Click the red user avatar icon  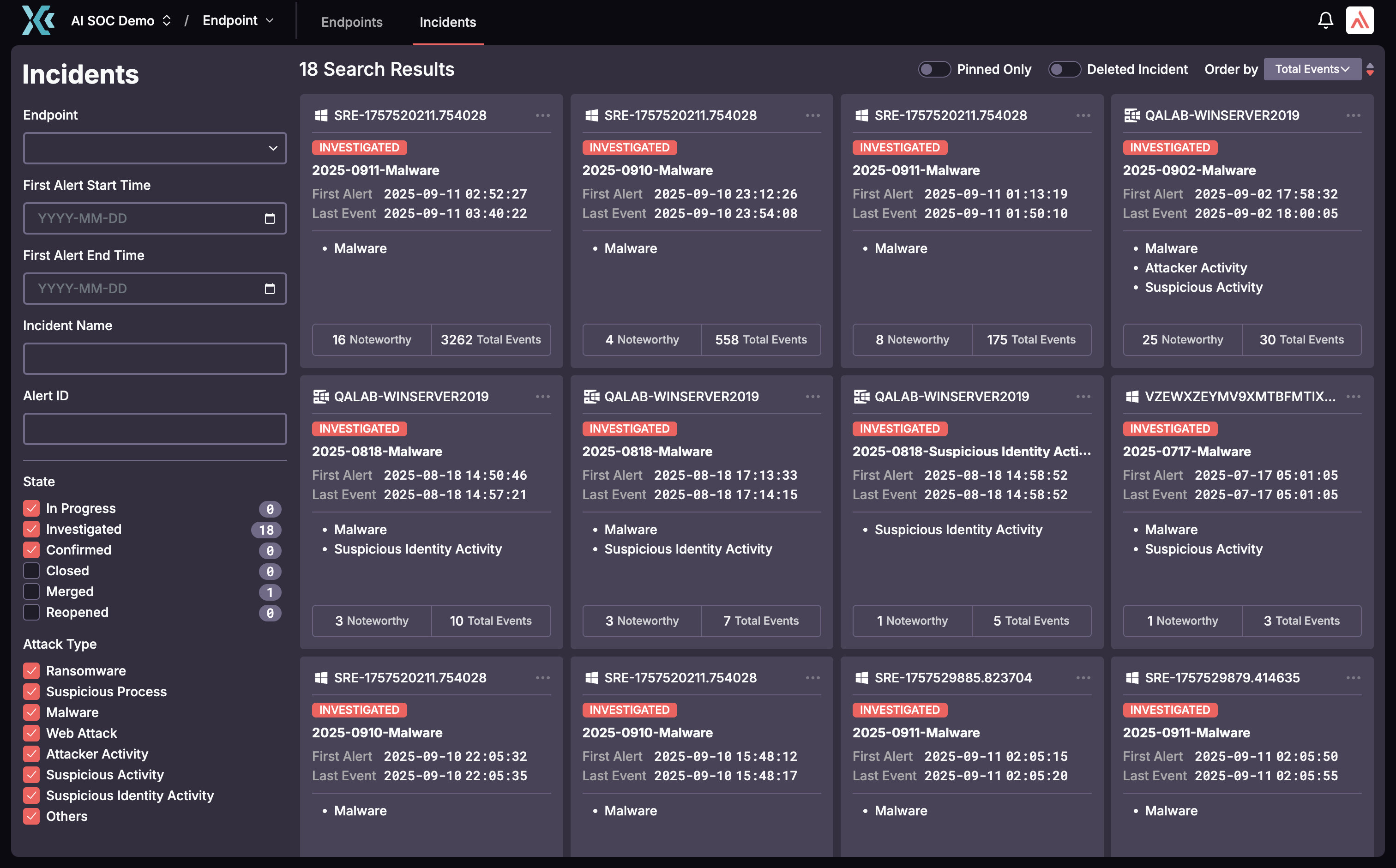click(x=1359, y=21)
